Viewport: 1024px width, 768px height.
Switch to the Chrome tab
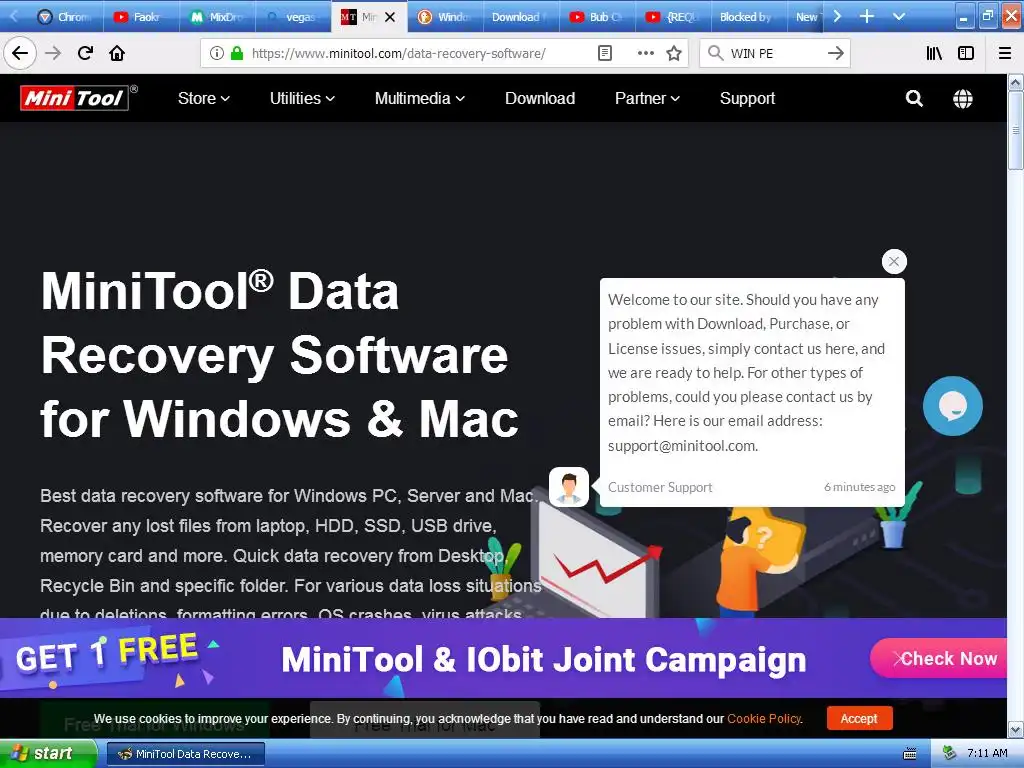65,17
